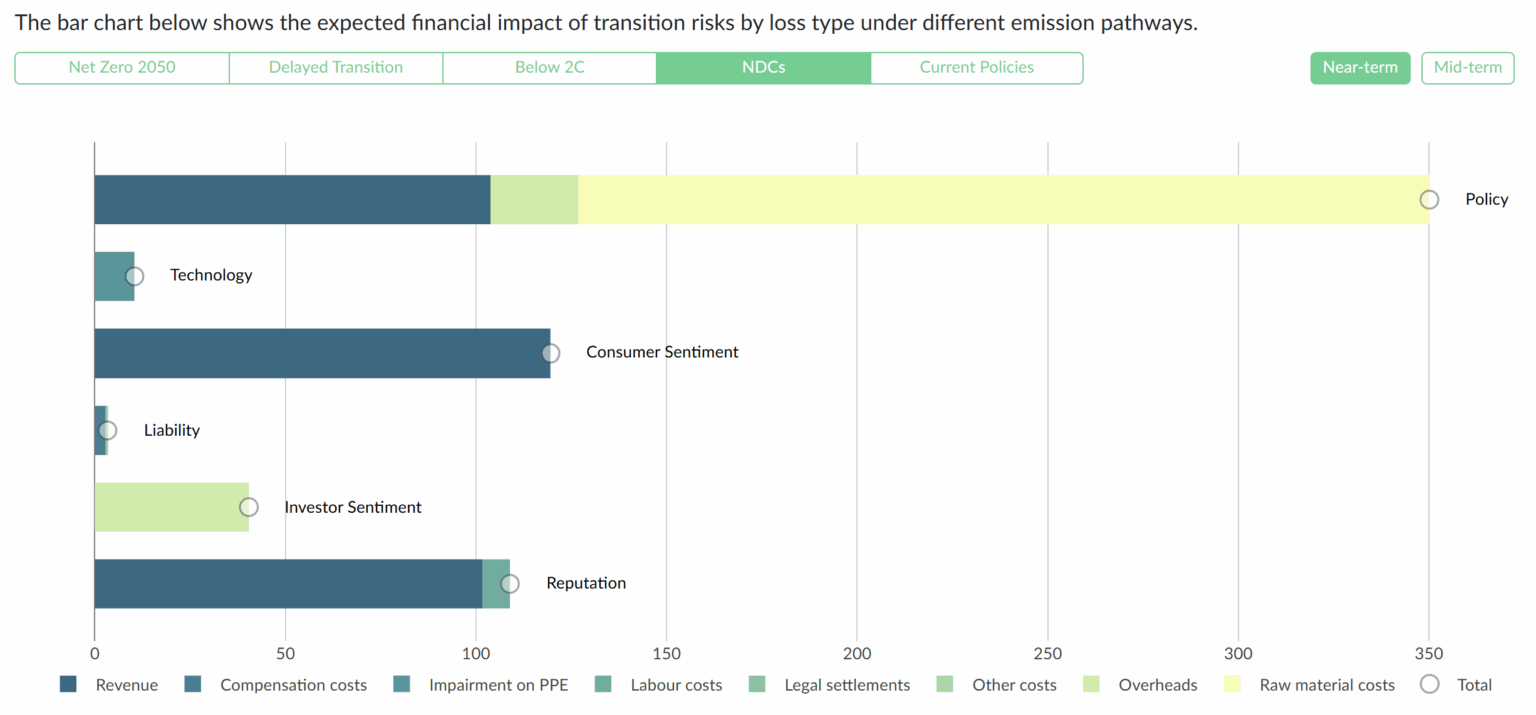Image resolution: width=1536 pixels, height=715 pixels.
Task: Click the Reputation bar total circle marker
Action: [510, 584]
